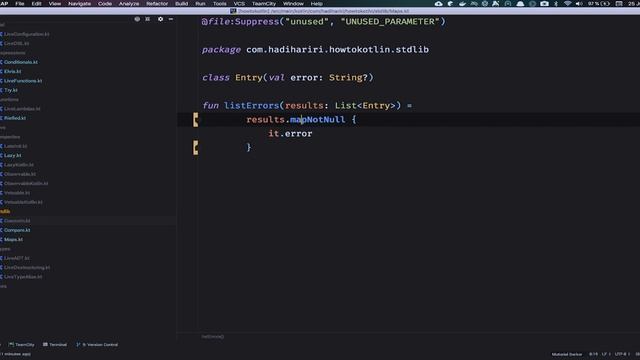Open the Terminal tool window button
The image size is (640, 360).
(55, 345)
